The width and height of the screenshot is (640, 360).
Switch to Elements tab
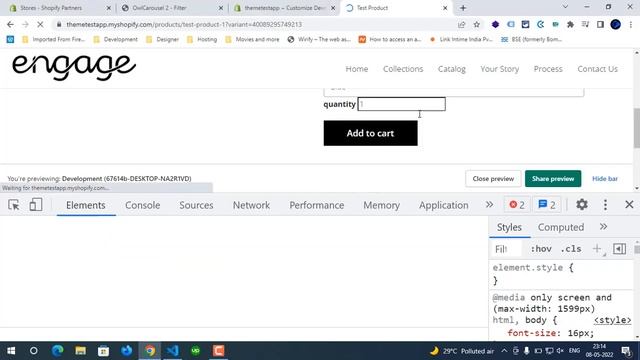[86, 205]
